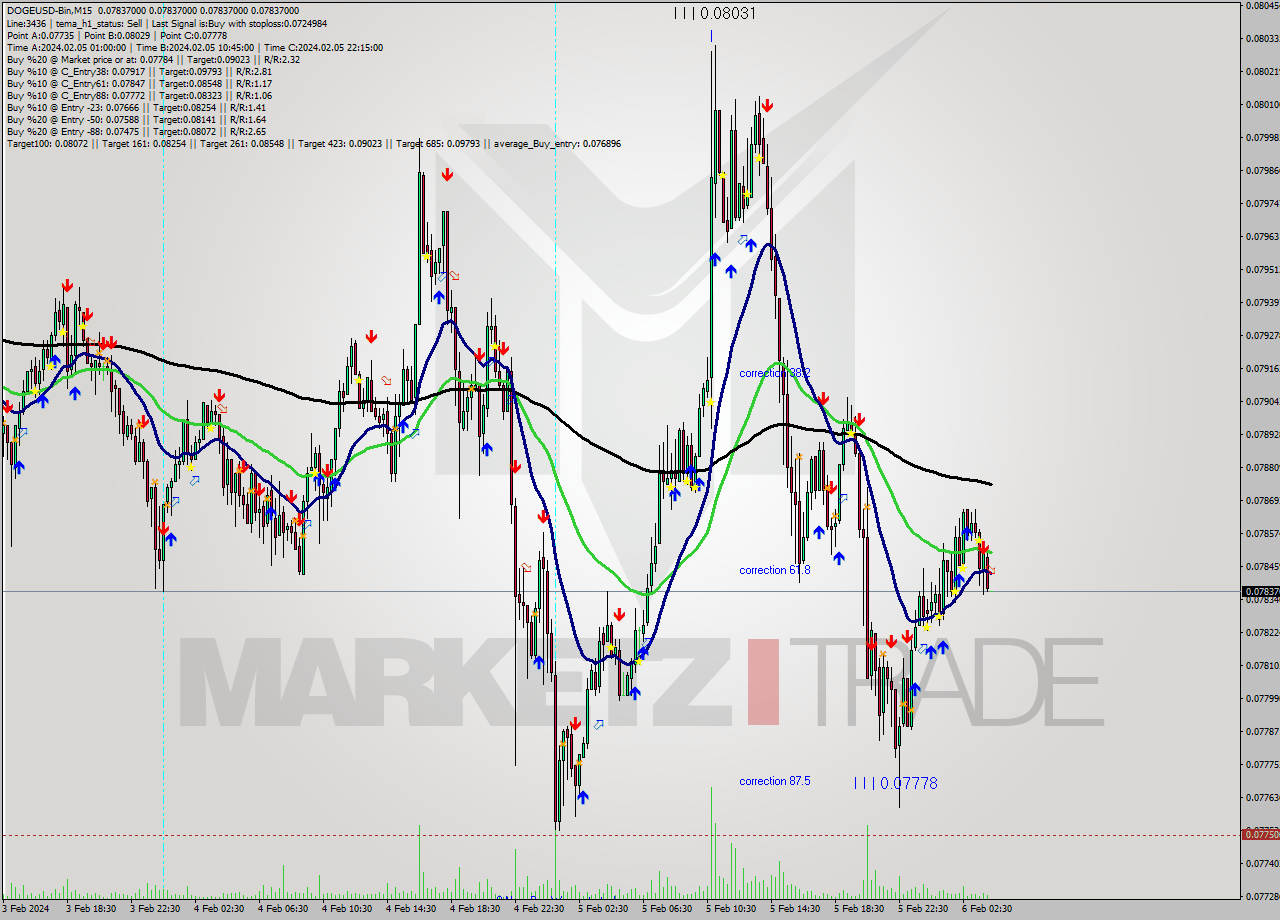Click the black current price tag 0.07837

coord(1260,592)
